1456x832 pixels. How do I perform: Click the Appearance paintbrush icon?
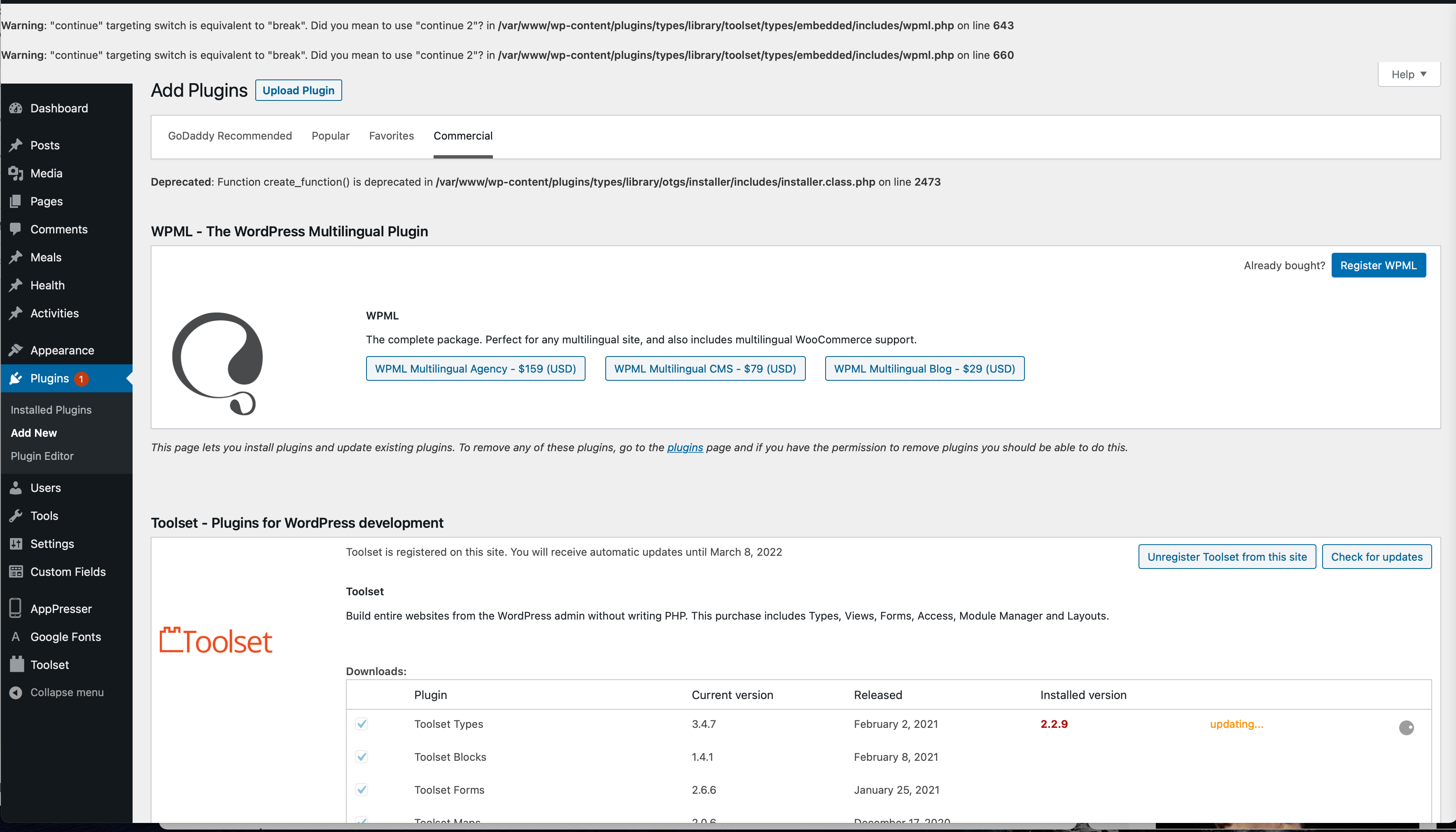click(15, 350)
